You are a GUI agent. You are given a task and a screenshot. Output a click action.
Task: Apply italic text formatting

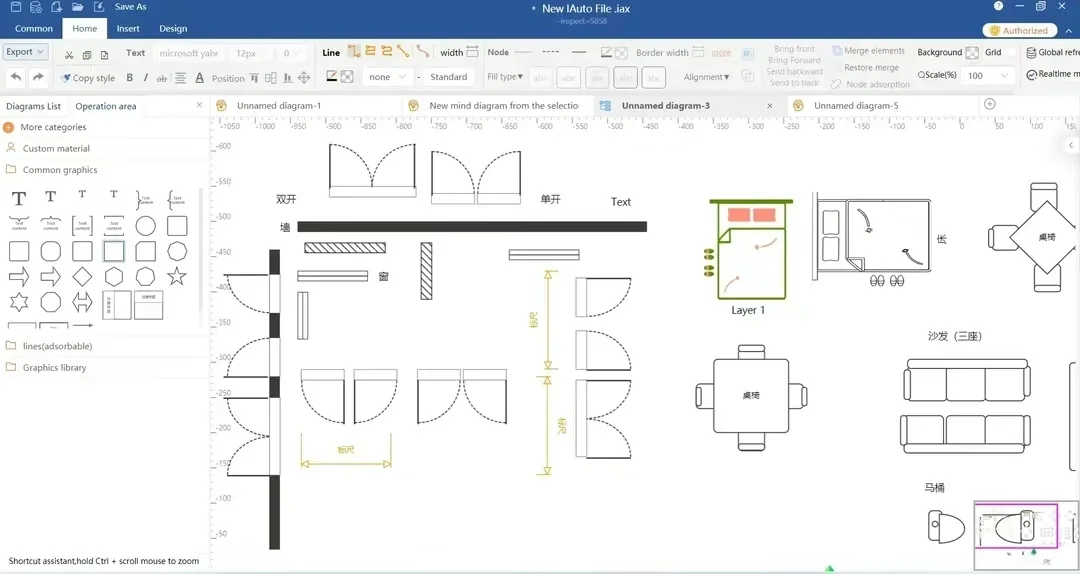tap(145, 78)
